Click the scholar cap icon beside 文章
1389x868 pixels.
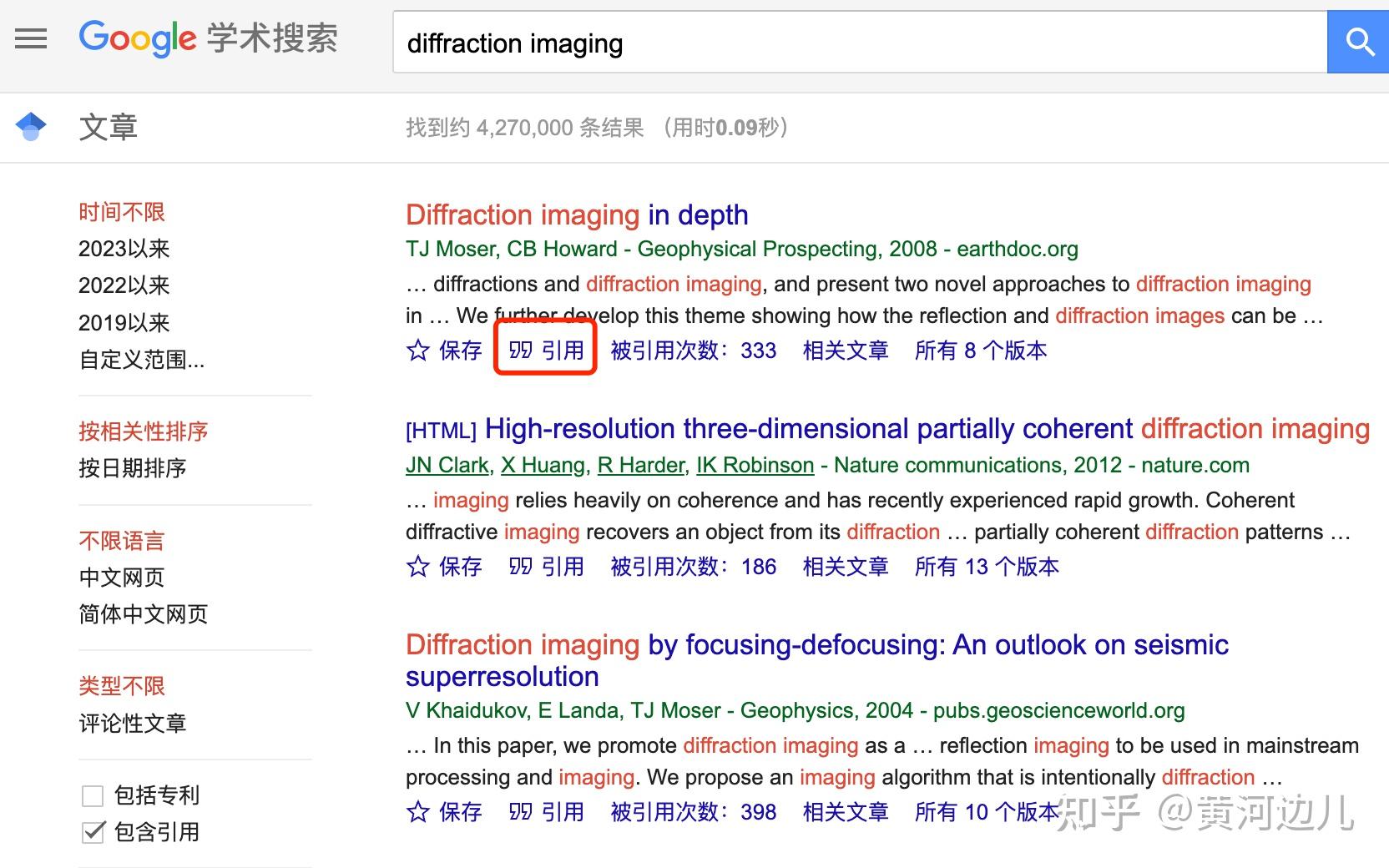[x=31, y=127]
